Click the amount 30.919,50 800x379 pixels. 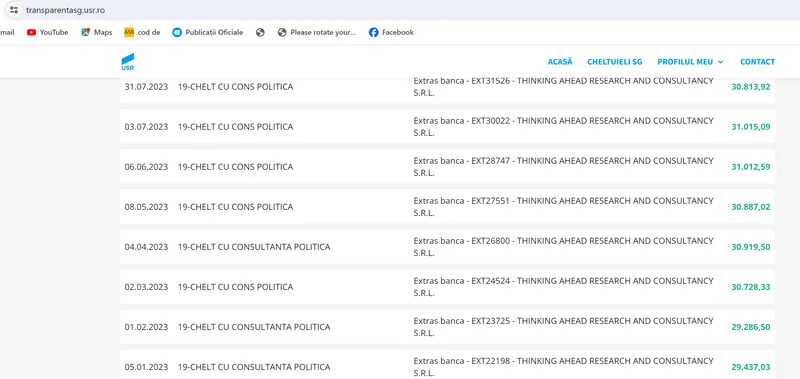tap(751, 247)
